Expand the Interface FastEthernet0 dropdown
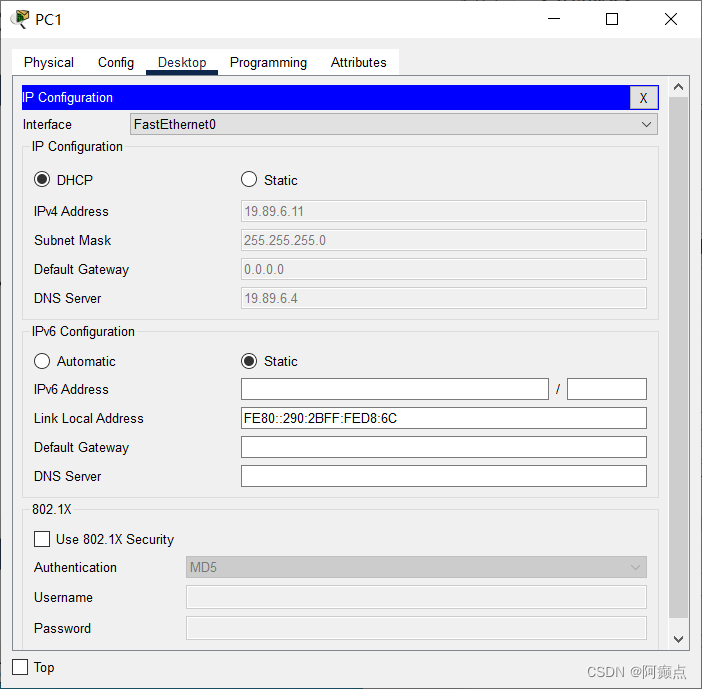 pyautogui.click(x=394, y=124)
